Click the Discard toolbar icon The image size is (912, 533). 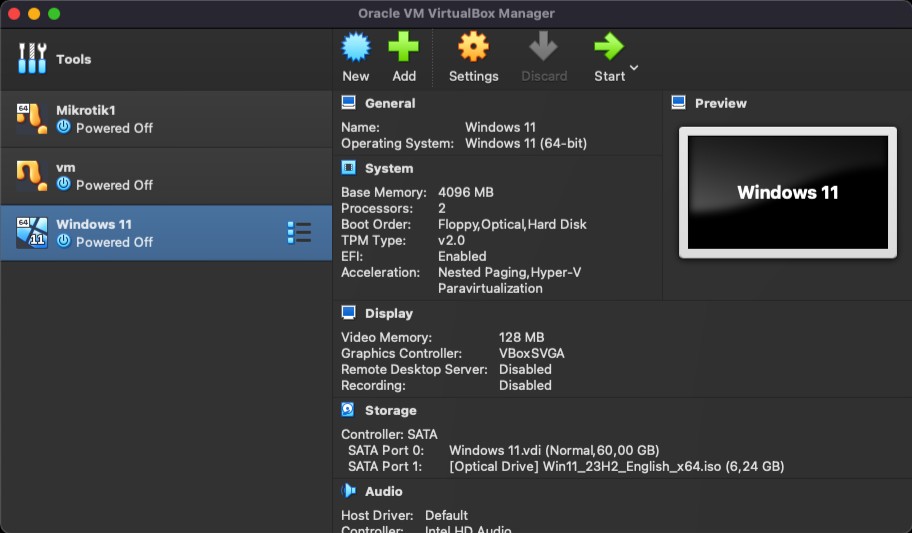point(543,47)
